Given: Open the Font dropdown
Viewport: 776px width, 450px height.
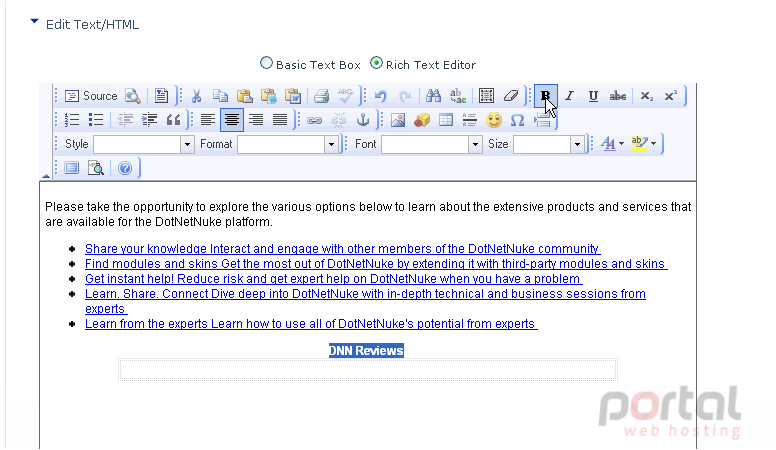Looking at the screenshot, I should [432, 144].
